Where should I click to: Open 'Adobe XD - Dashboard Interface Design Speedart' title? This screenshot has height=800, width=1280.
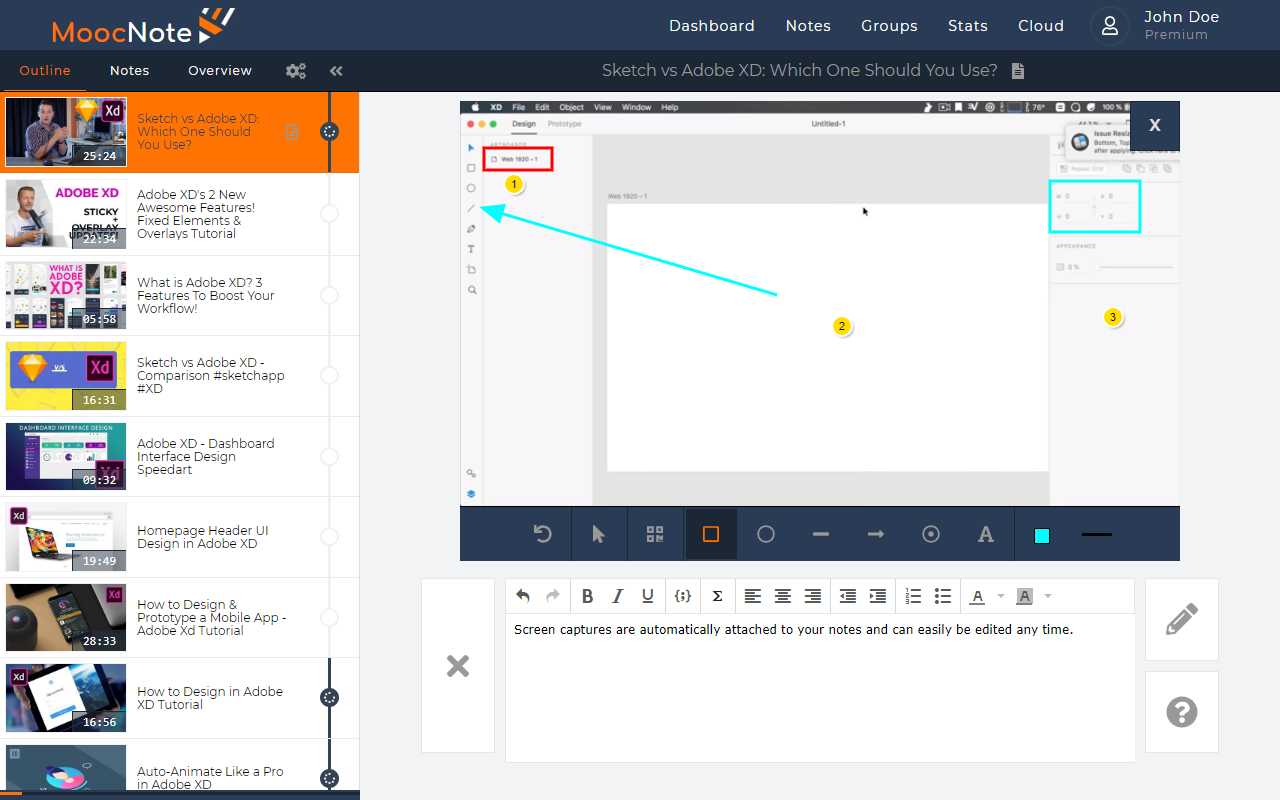[206, 456]
